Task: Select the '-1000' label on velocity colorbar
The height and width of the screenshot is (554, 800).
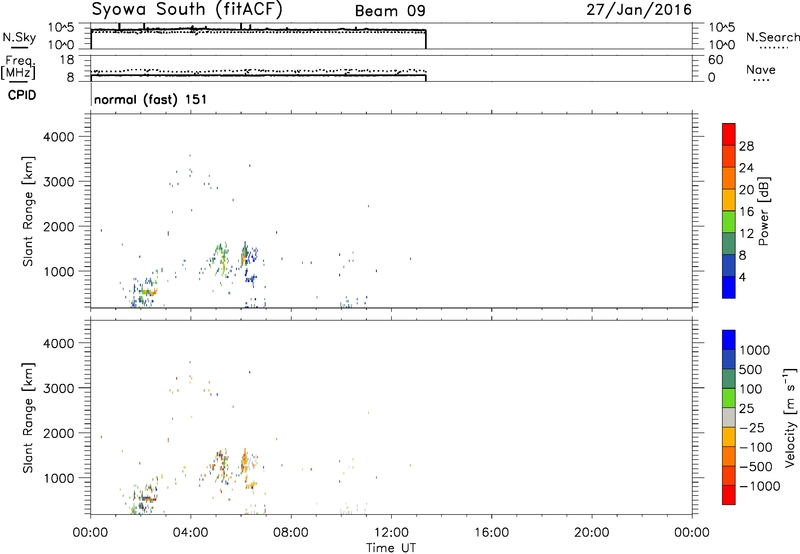Action: (759, 486)
